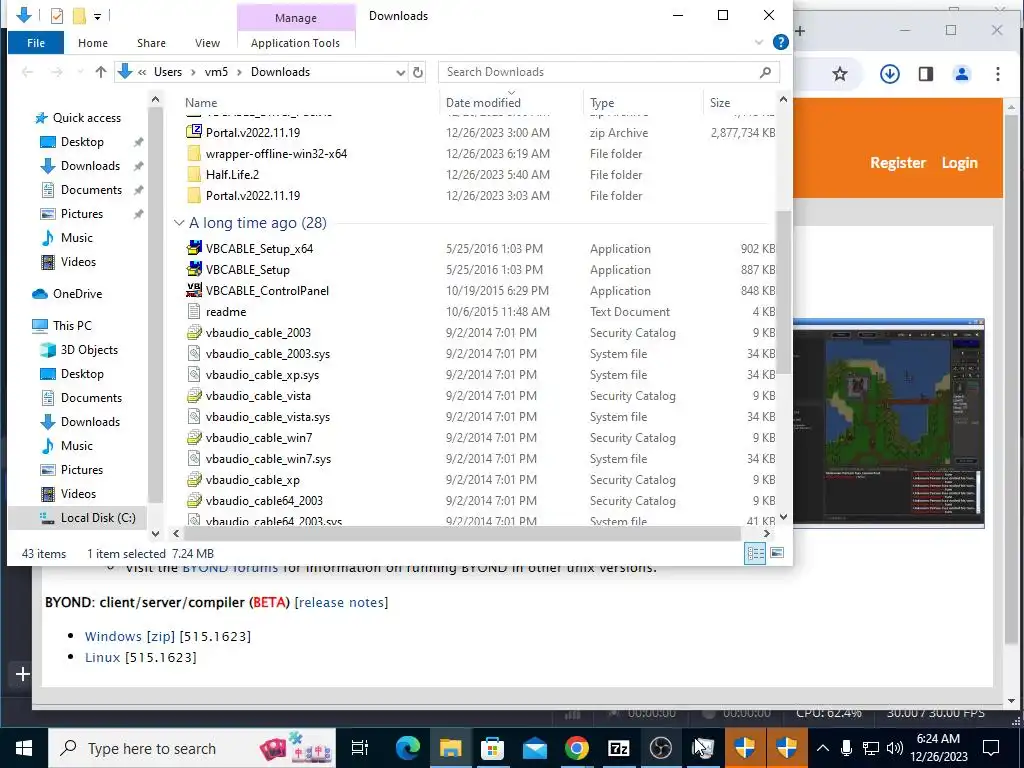Sort files by the Type column
The image size is (1024, 768).
pos(601,103)
